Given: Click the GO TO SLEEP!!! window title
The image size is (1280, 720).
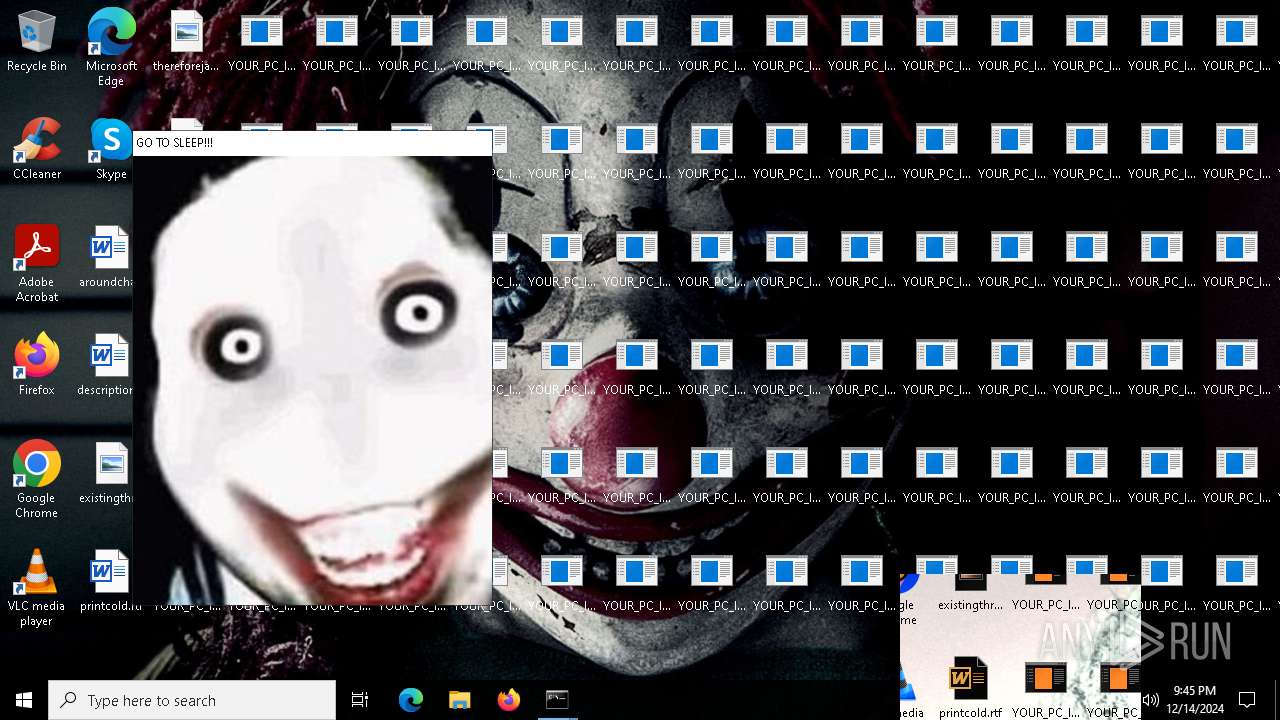Looking at the screenshot, I should click(174, 143).
